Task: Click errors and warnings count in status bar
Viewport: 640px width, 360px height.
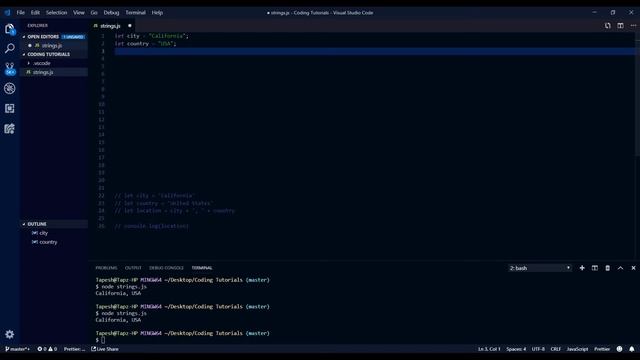Action: [x=47, y=349]
